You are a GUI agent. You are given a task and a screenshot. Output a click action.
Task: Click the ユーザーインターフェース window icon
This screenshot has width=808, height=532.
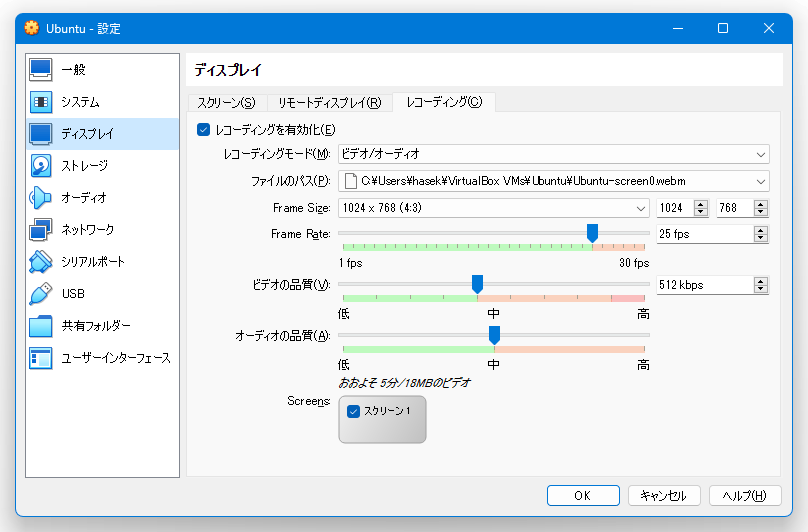[x=41, y=357]
